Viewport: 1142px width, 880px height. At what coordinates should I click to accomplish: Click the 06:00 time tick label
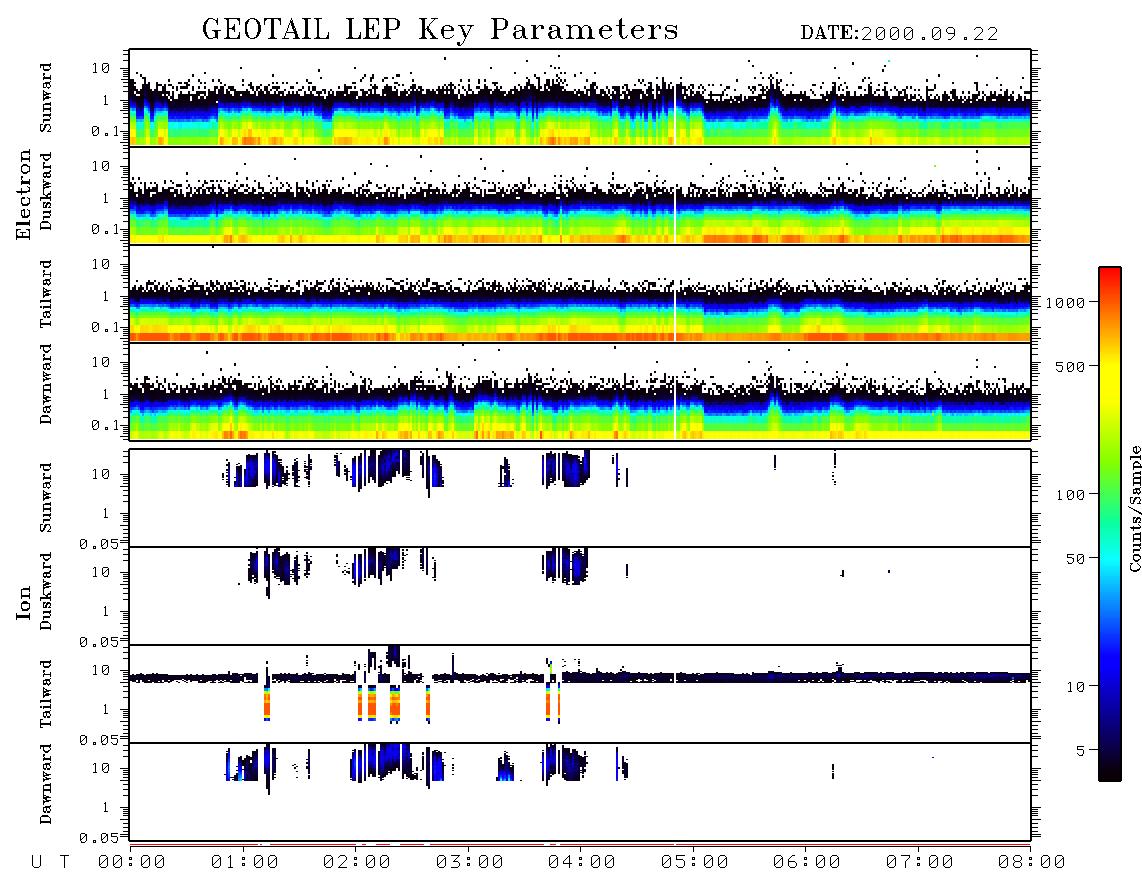coord(807,863)
